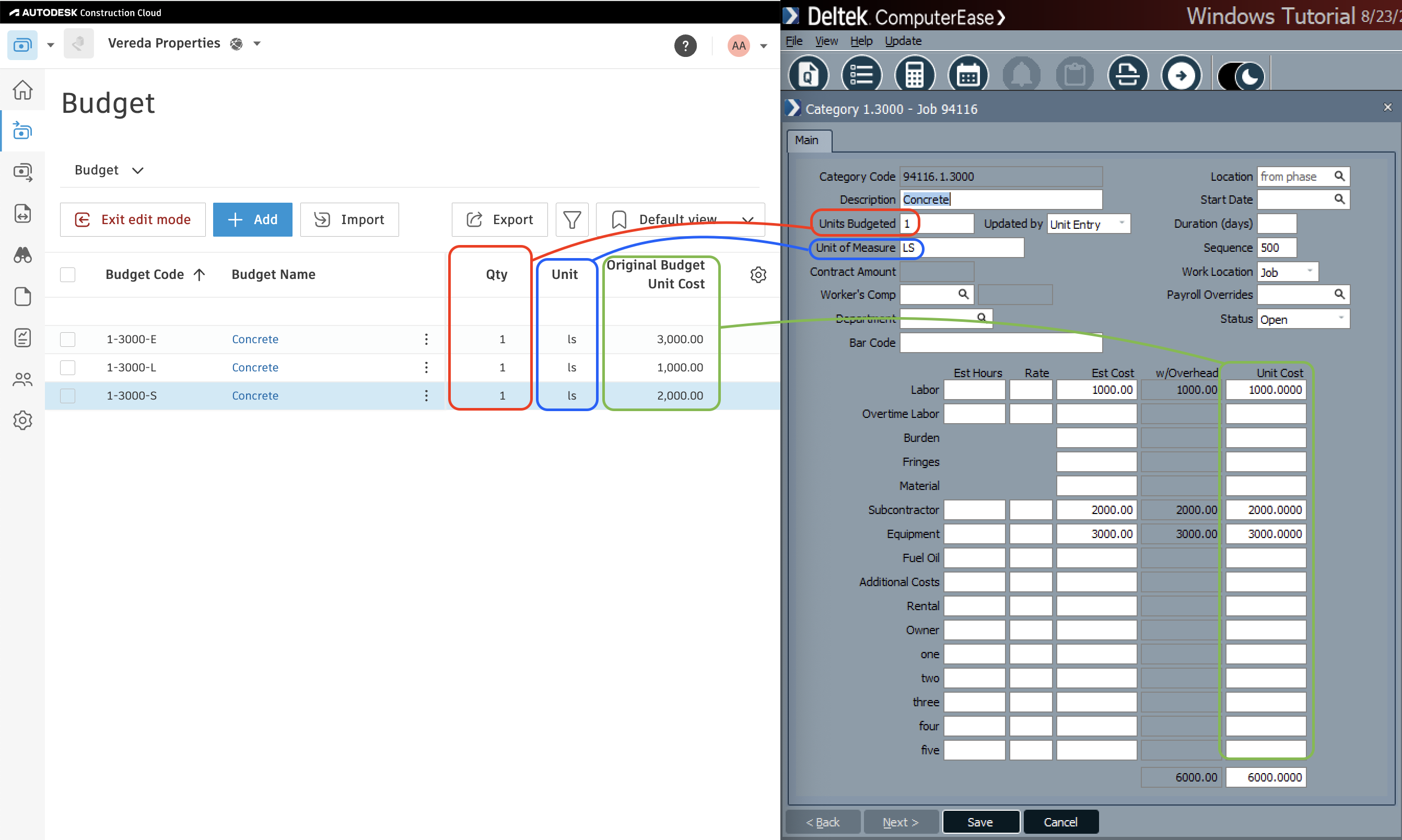Open Concrete link in 1-3000-E row

coord(255,339)
